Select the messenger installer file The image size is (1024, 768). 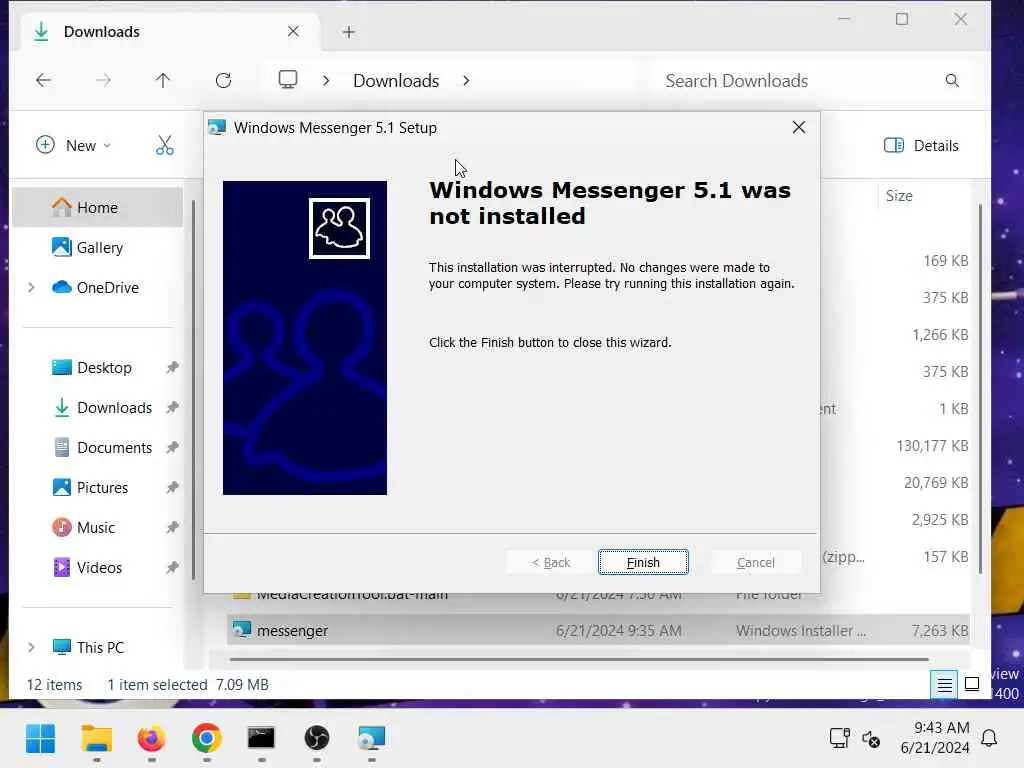tap(598, 630)
